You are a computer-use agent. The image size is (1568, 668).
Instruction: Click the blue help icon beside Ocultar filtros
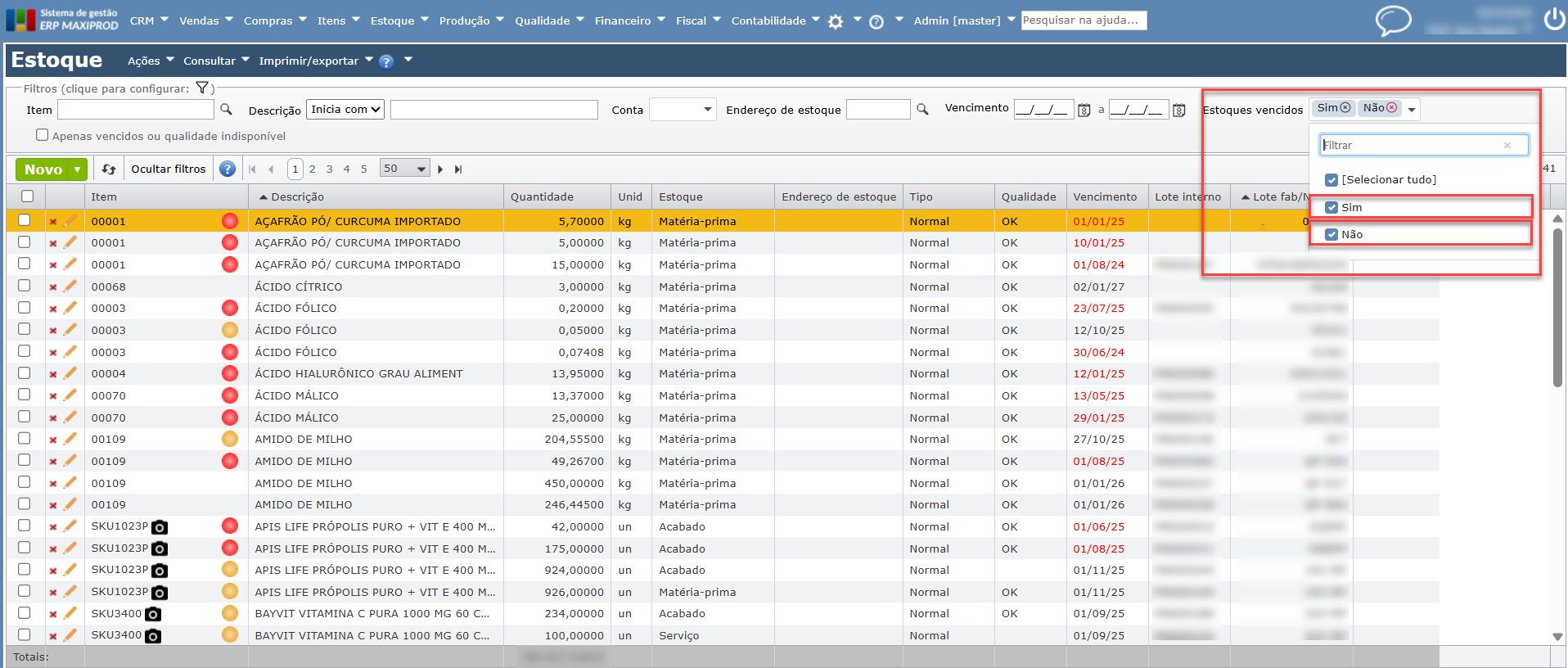click(x=228, y=169)
